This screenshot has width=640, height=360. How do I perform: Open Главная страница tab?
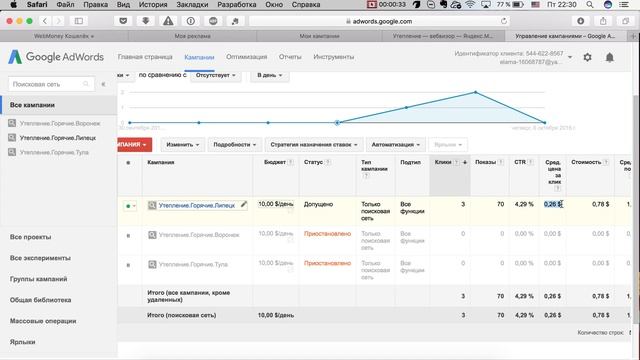[145, 57]
